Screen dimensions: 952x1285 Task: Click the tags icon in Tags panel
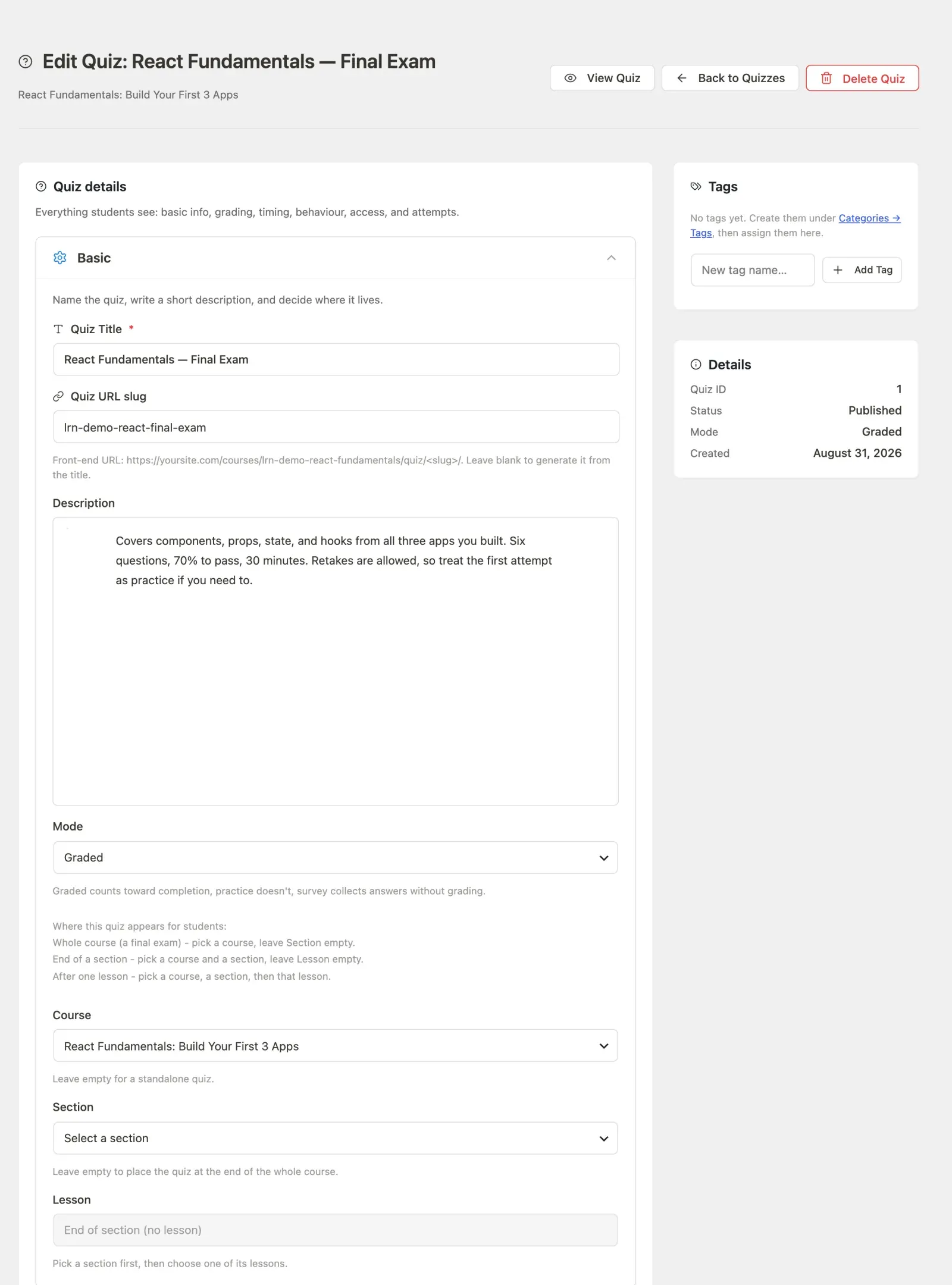click(696, 186)
